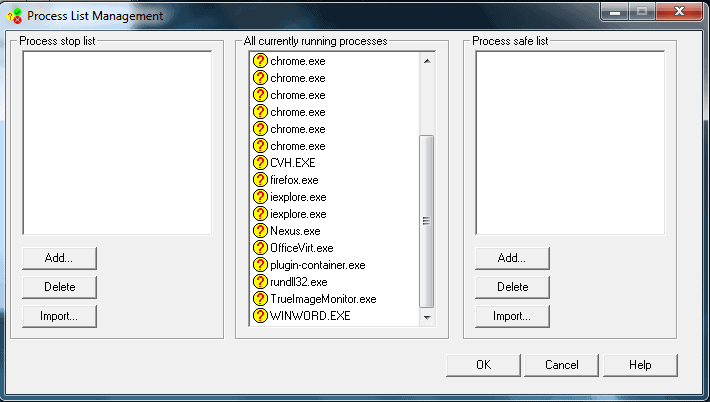
Task: Cancel the Process List Management dialog
Action: [561, 365]
